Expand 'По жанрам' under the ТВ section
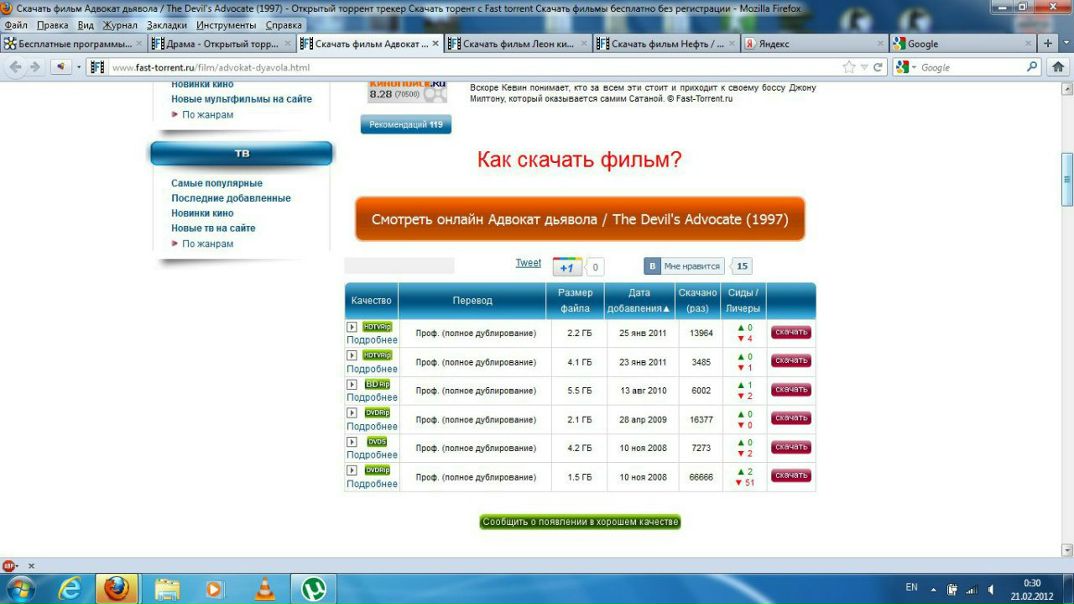Image resolution: width=1074 pixels, height=604 pixels. [207, 244]
